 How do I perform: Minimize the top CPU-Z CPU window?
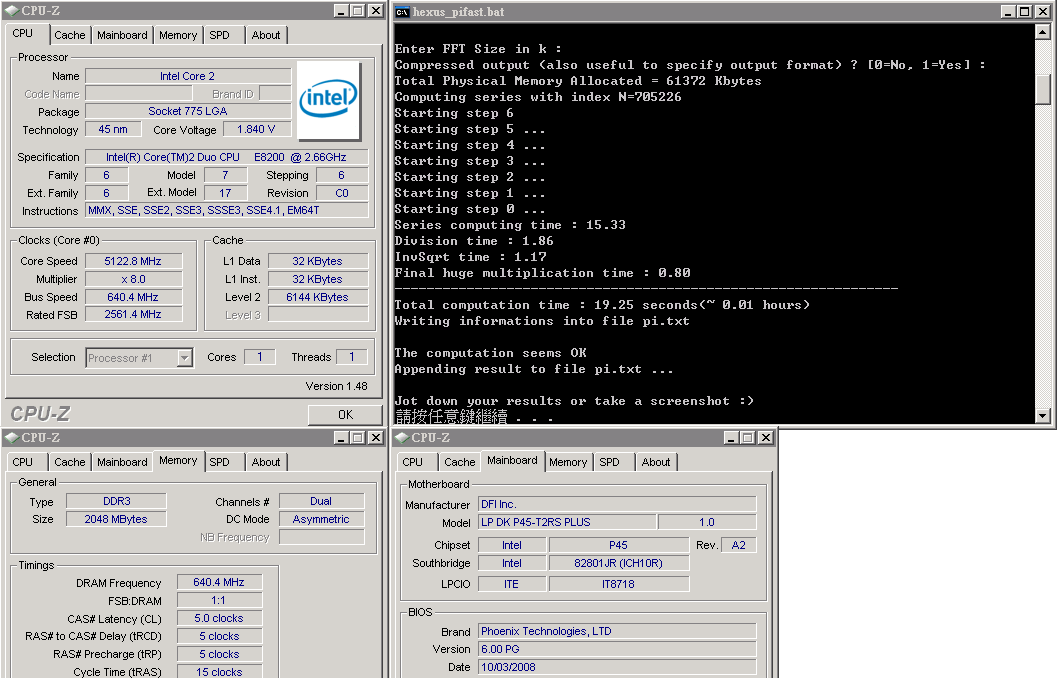341,11
